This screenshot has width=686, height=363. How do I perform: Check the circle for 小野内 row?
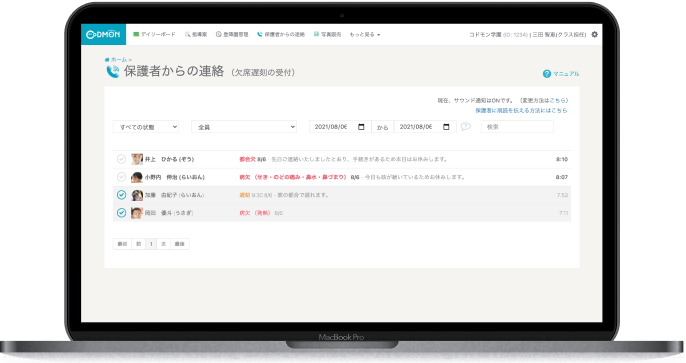(121, 177)
